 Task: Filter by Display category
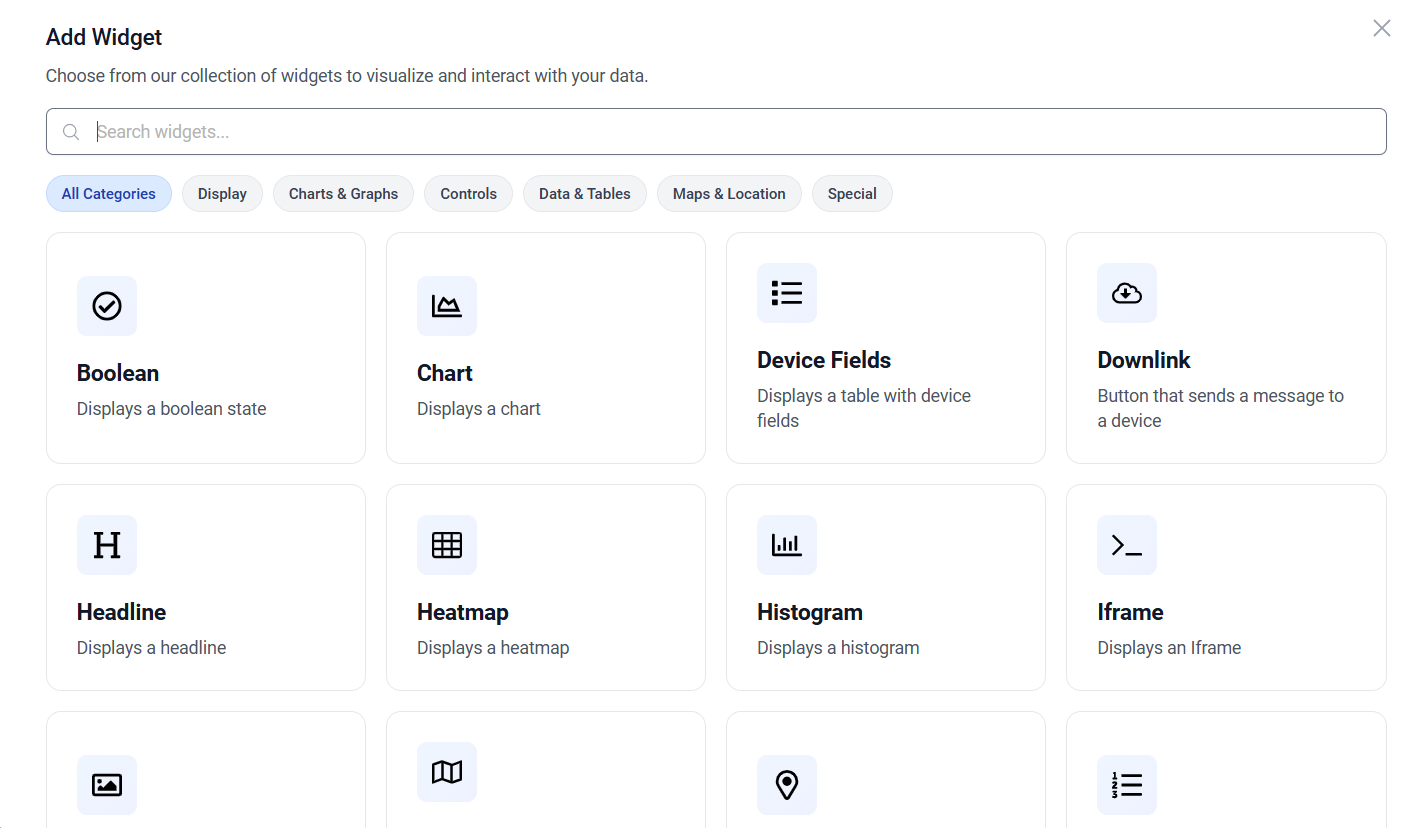222,194
